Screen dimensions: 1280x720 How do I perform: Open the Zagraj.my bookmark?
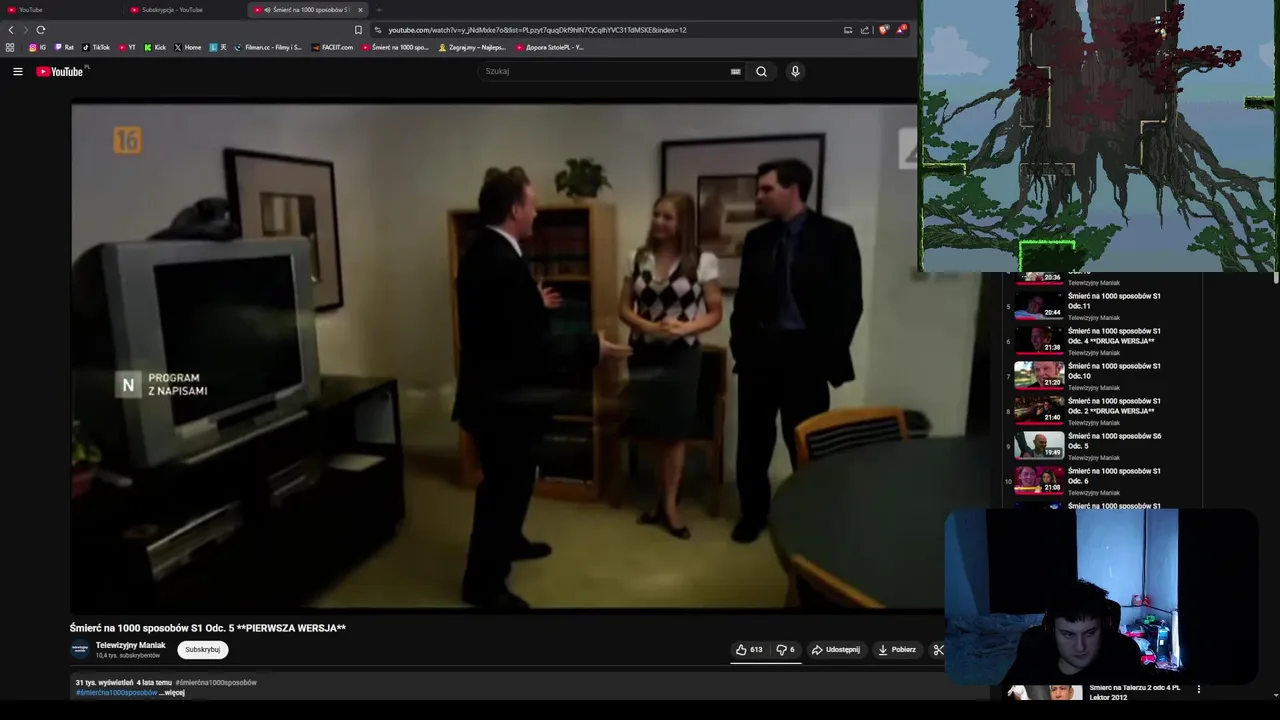[x=472, y=47]
